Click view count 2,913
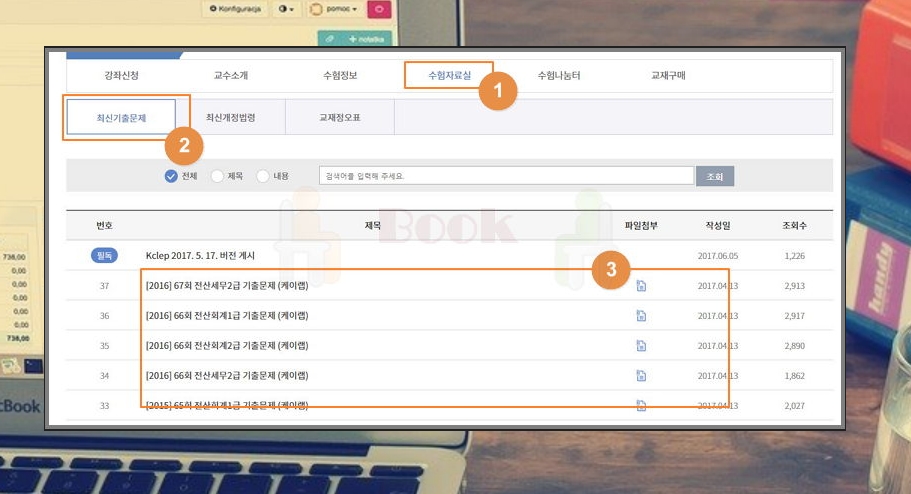The height and width of the screenshot is (494, 911). (x=794, y=286)
